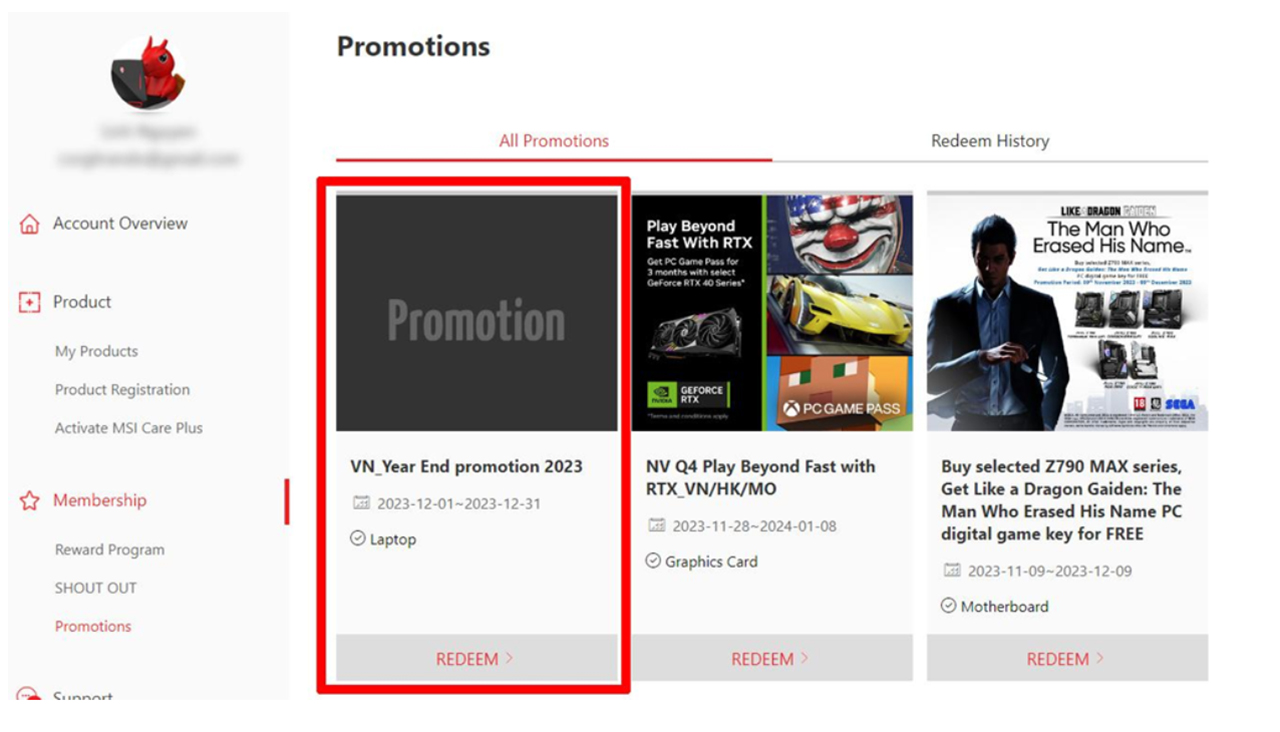
Task: Open My Products in sidebar
Action: (x=96, y=351)
